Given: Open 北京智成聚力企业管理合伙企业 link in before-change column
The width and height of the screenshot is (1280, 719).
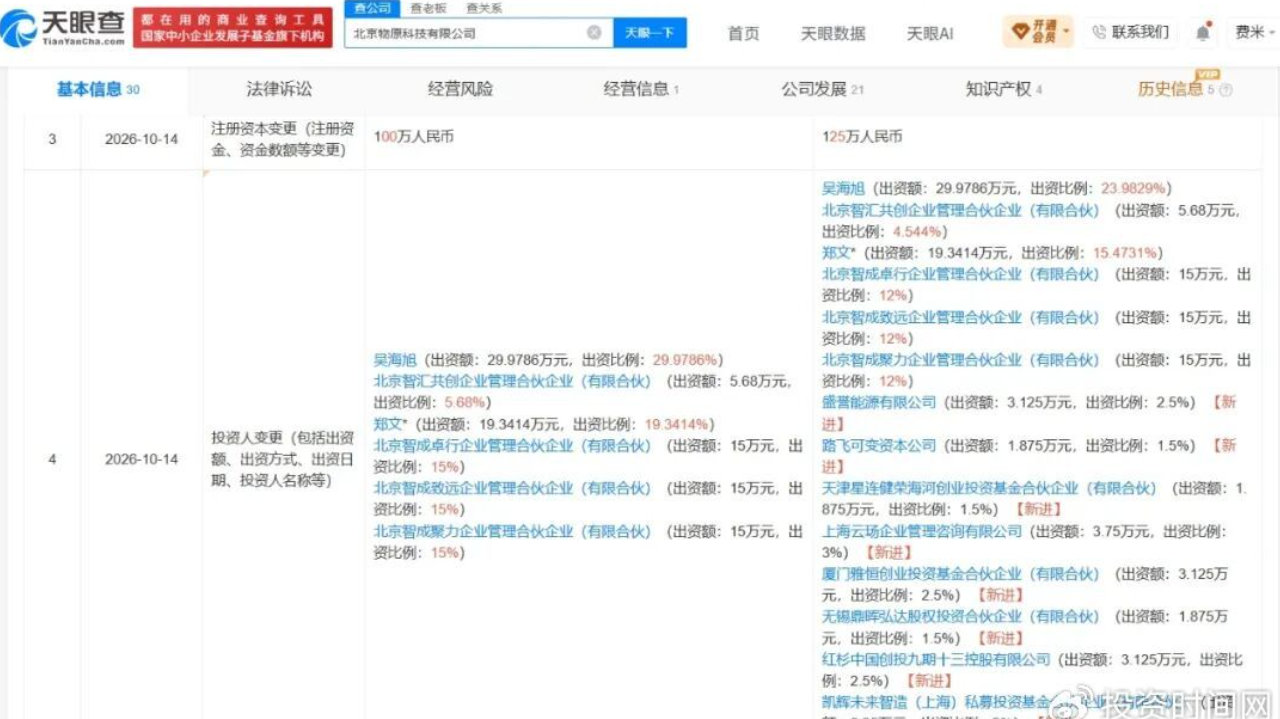Looking at the screenshot, I should pos(512,531).
